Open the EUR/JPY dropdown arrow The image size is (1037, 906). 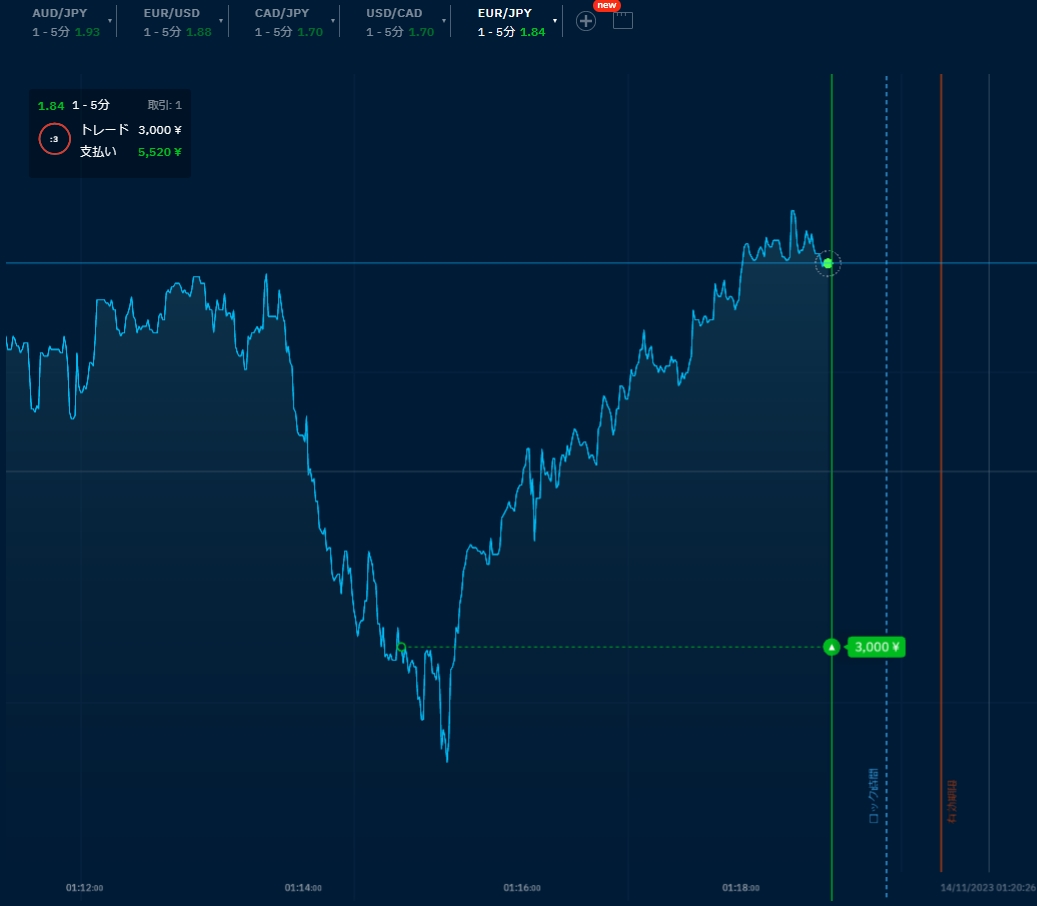555,20
